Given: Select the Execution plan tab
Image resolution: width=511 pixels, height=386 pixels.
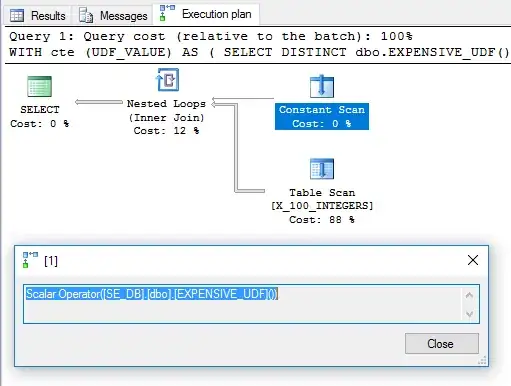Looking at the screenshot, I should (x=206, y=14).
